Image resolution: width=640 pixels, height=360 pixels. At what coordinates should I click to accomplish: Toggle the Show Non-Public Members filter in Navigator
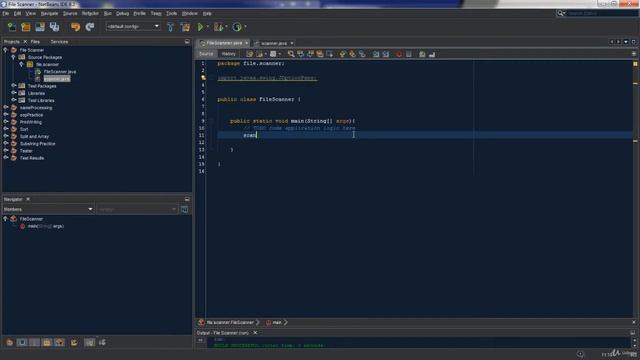point(47,342)
